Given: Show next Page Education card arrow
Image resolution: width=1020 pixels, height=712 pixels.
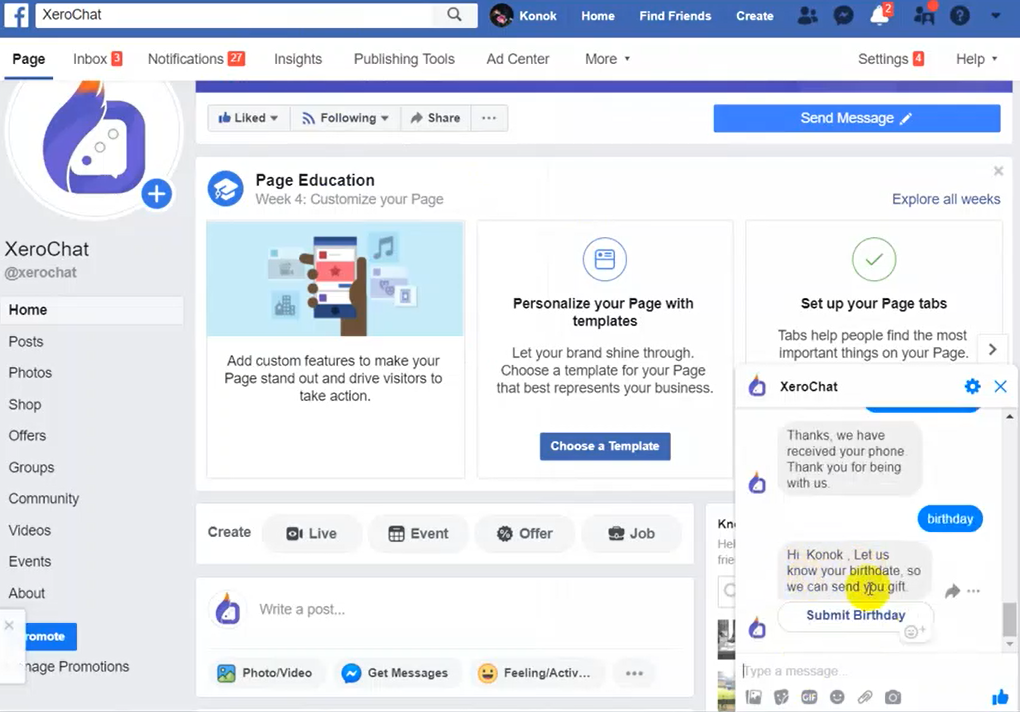Looking at the screenshot, I should pos(992,349).
